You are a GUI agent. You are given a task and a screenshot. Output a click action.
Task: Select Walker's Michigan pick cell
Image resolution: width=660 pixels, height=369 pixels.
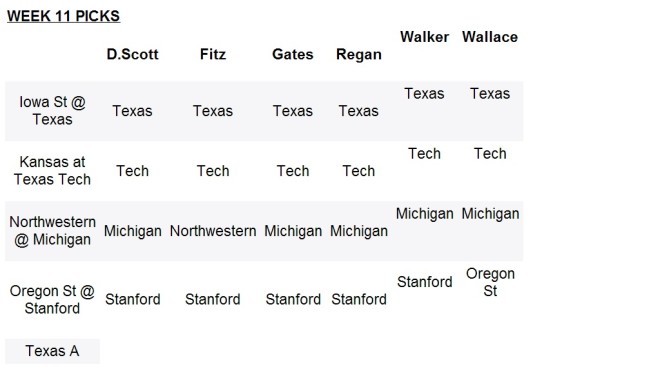tap(424, 214)
